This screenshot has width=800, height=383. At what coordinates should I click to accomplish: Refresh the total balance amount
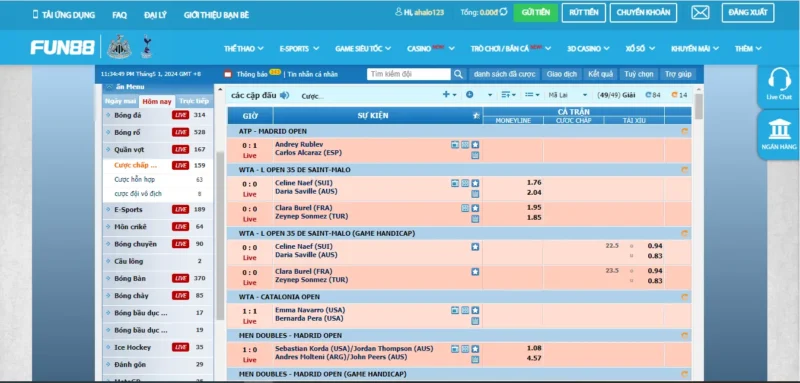504,12
